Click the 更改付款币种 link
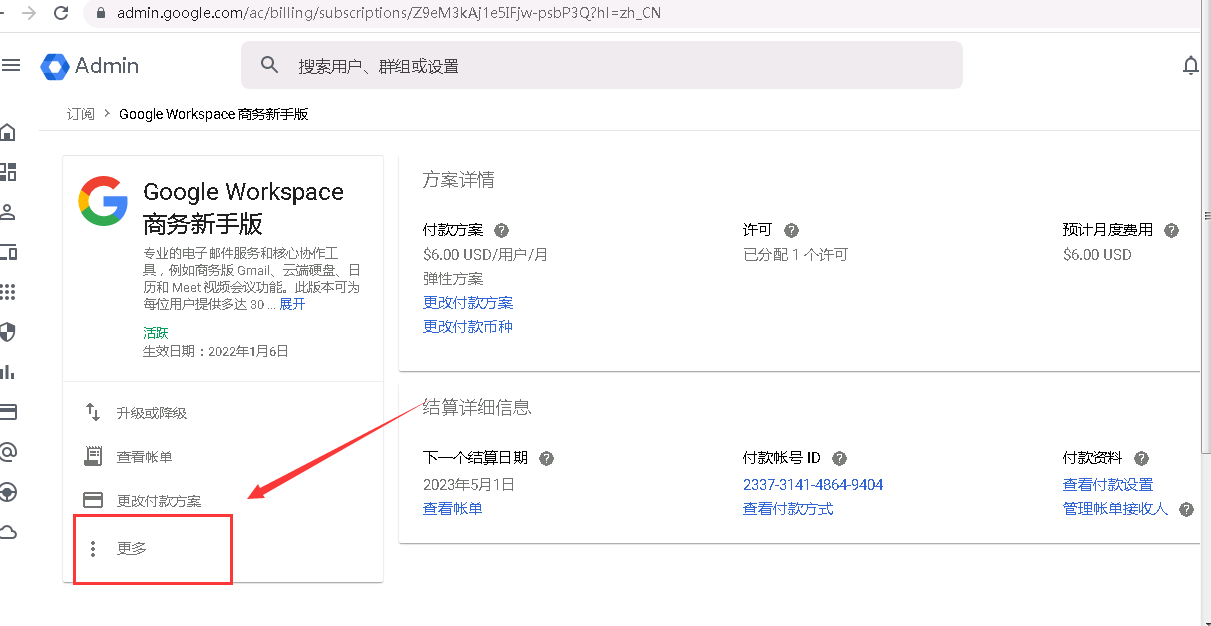Screen dimensions: 1211x626 tap(468, 327)
